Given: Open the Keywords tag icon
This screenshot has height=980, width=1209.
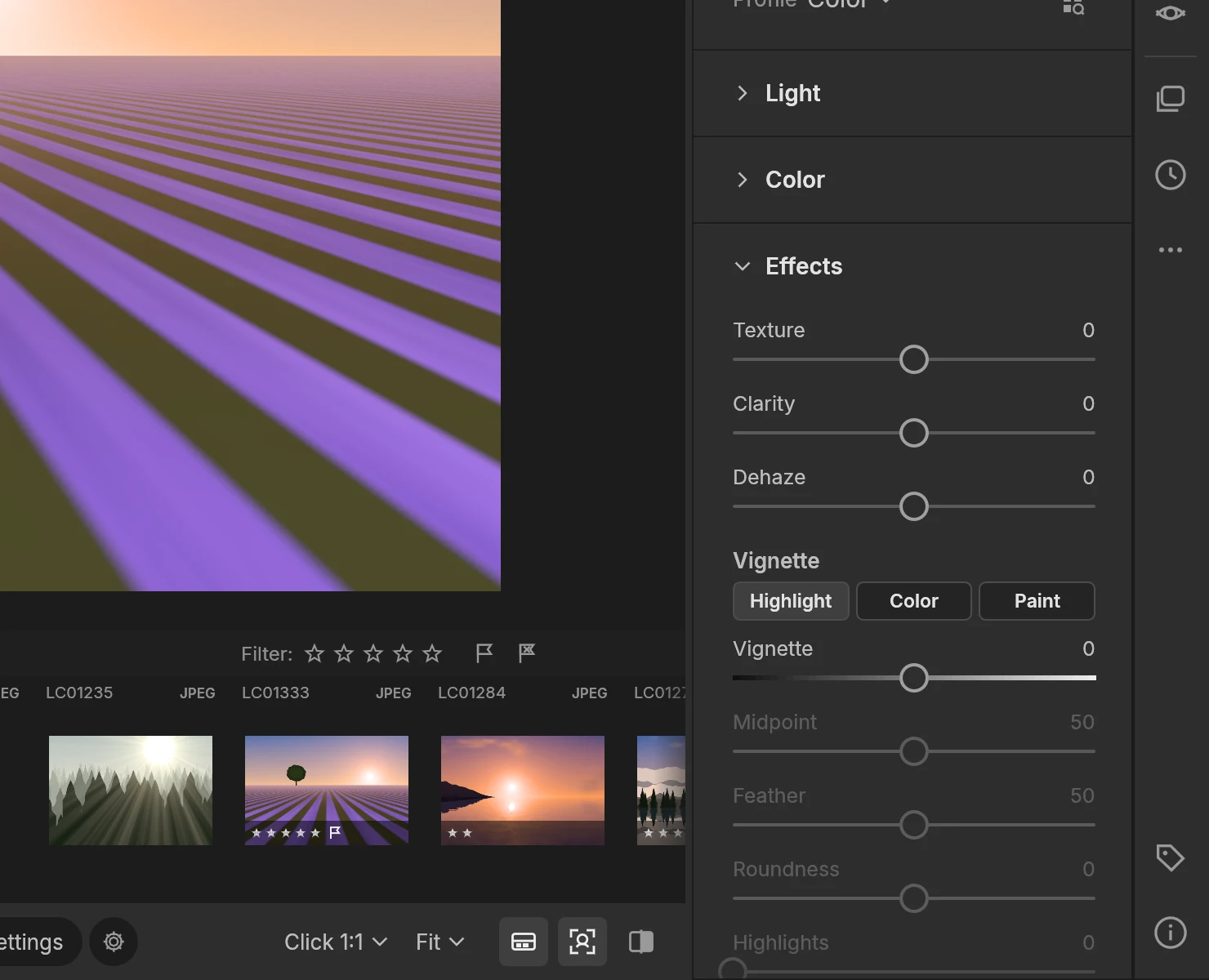Looking at the screenshot, I should [1171, 857].
